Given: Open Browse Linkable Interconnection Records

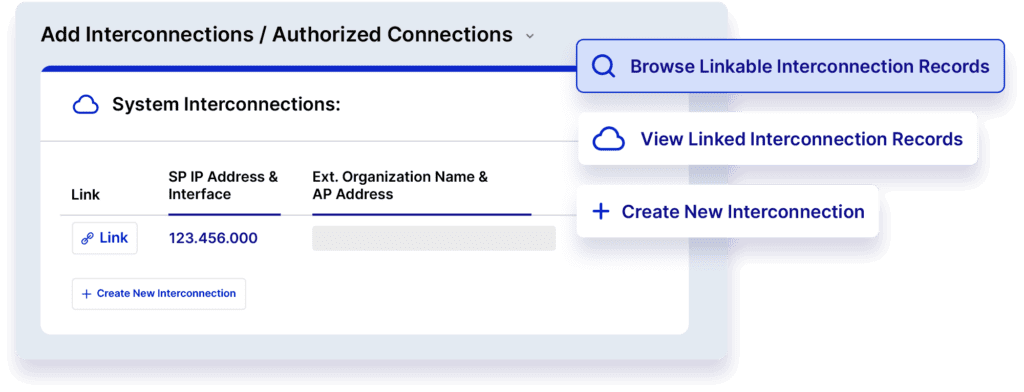Looking at the screenshot, I should click(790, 66).
